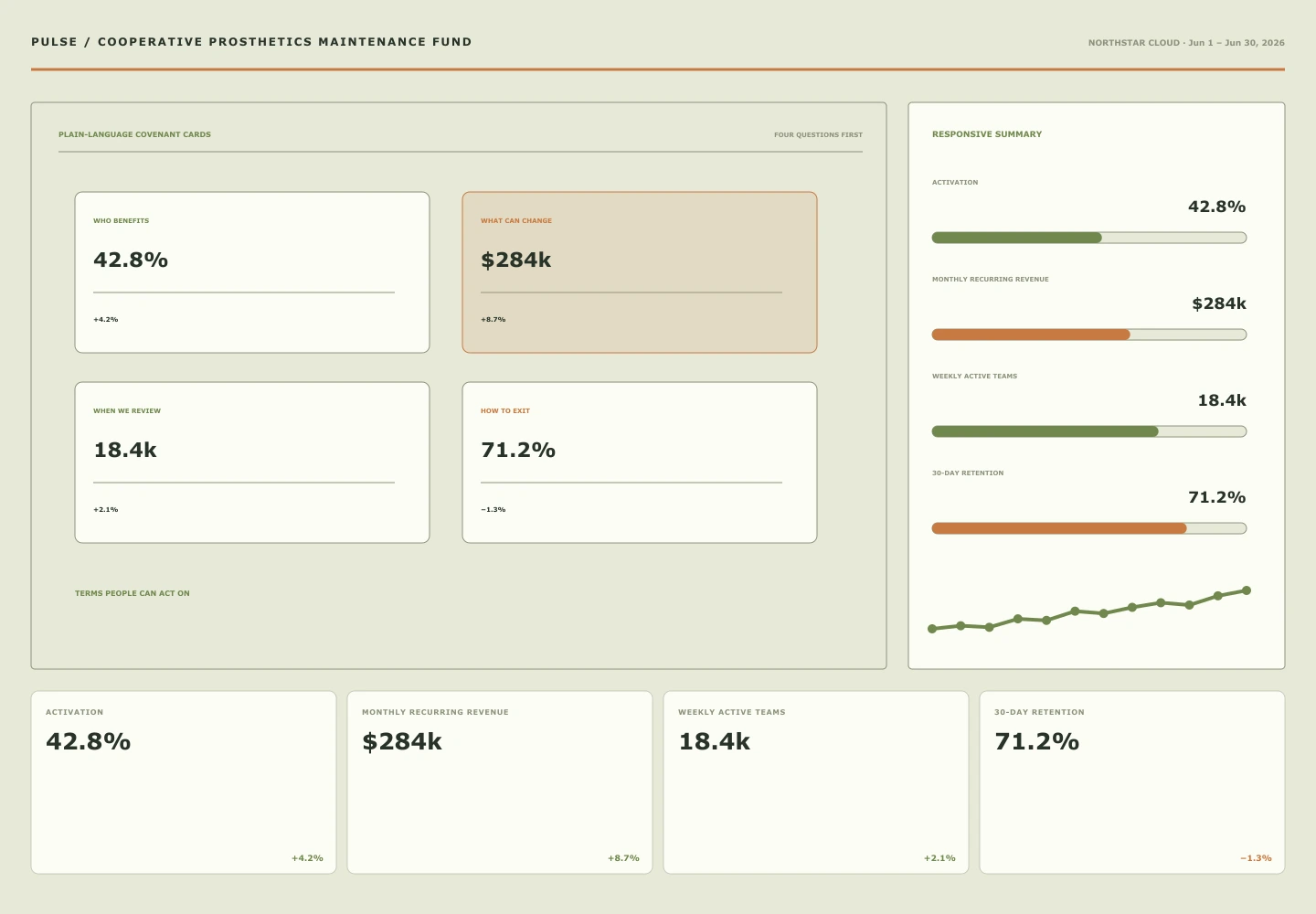Click the Northstar Cloud date range text
Screen dimensions: 1316x914
[x=1186, y=43]
